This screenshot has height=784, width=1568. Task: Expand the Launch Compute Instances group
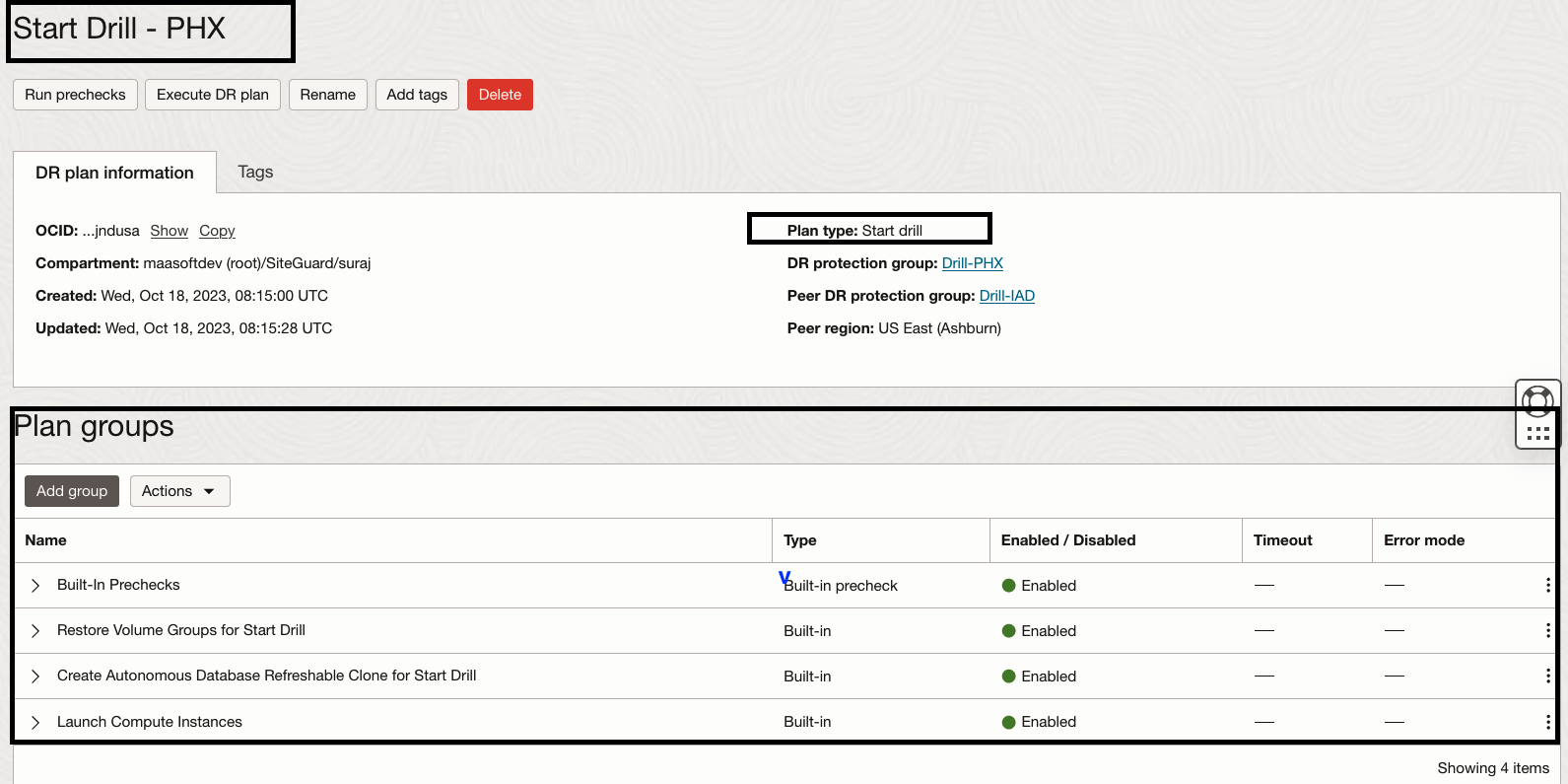click(35, 723)
